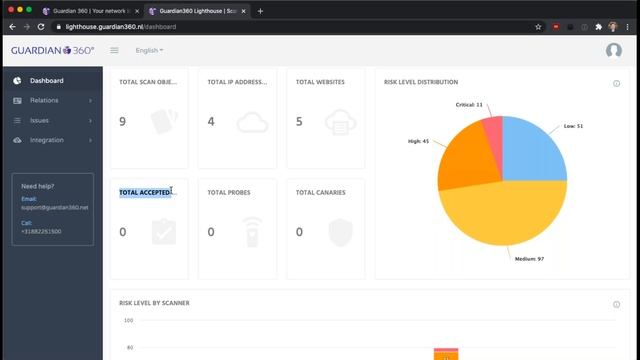Click the Integration cloud icon in sidebar

pos(17,140)
